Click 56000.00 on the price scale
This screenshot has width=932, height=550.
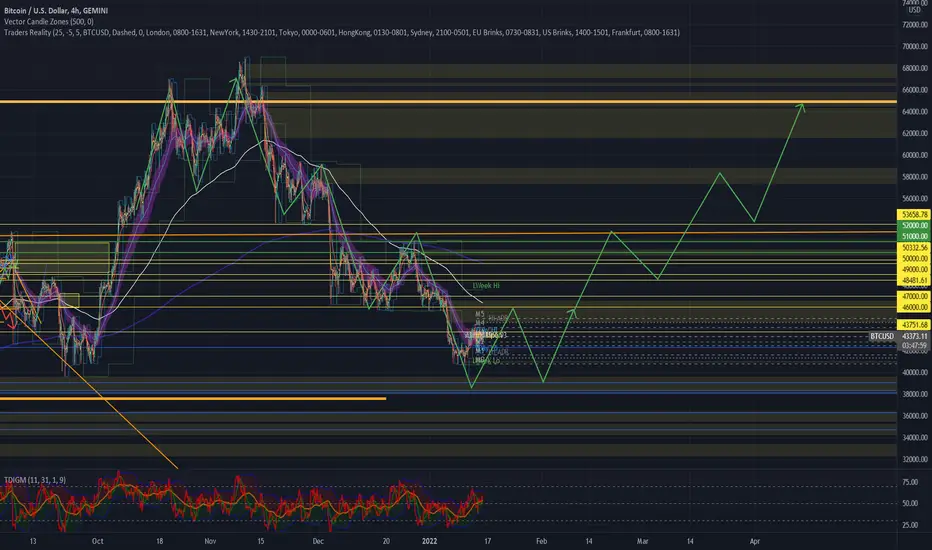point(915,199)
